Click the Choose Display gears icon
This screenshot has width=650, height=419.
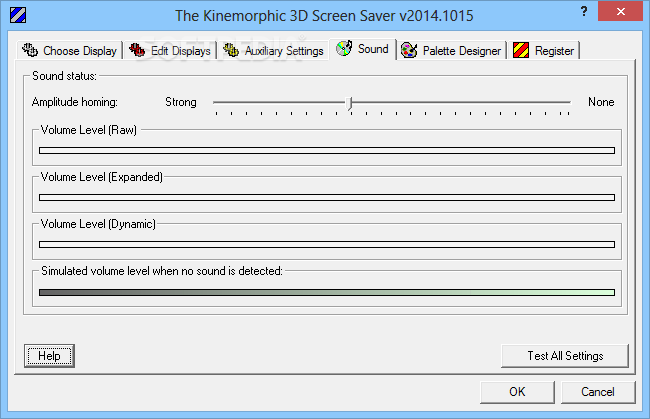pyautogui.click(x=30, y=50)
